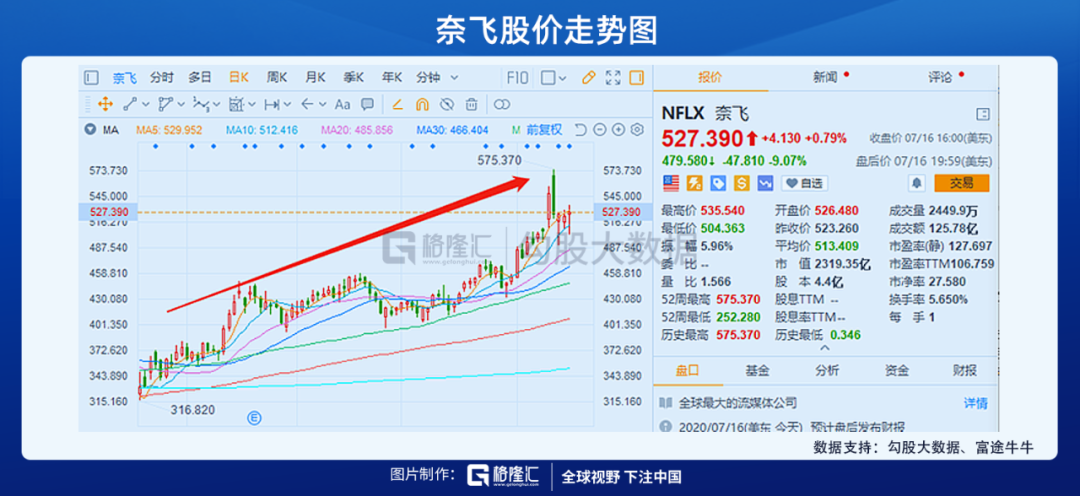Open the 详情 details link

[975, 403]
